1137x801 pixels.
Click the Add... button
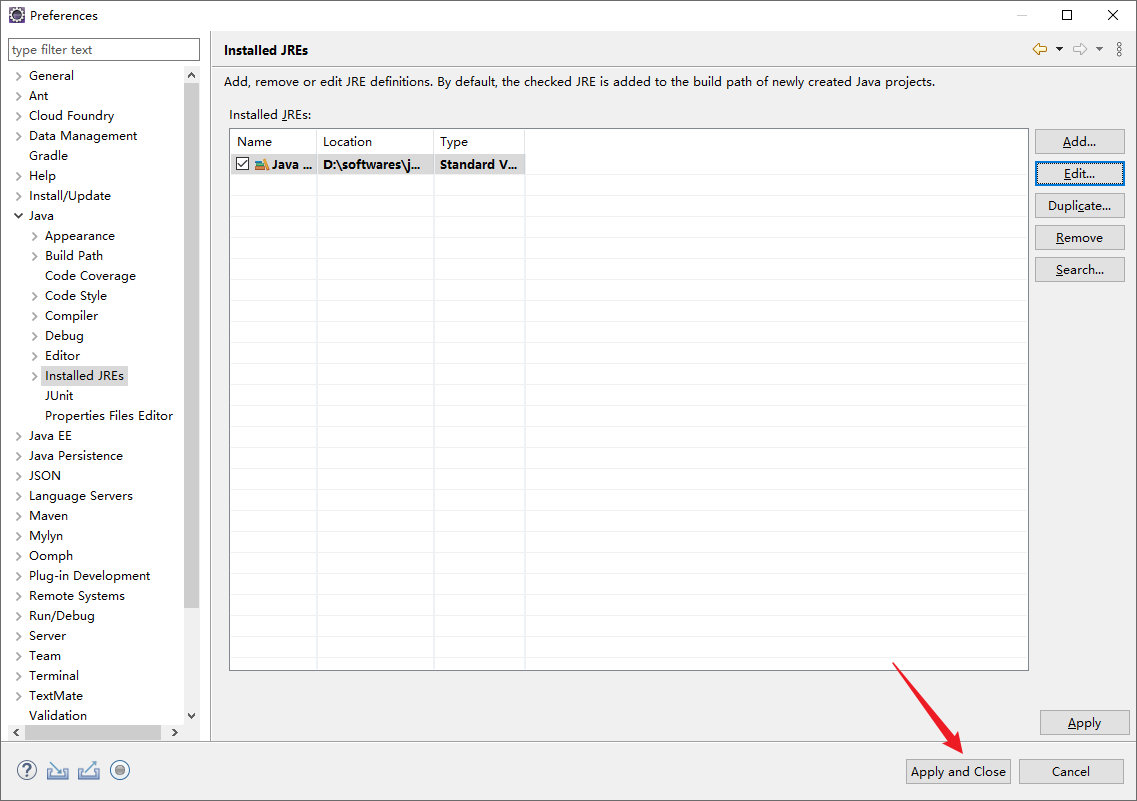[x=1079, y=142]
